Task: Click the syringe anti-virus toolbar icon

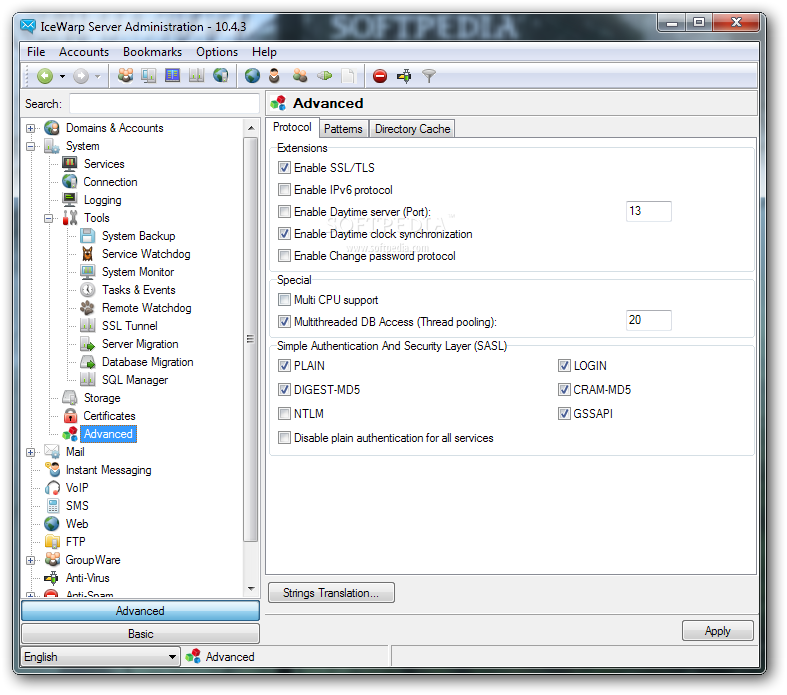Action: 404,76
